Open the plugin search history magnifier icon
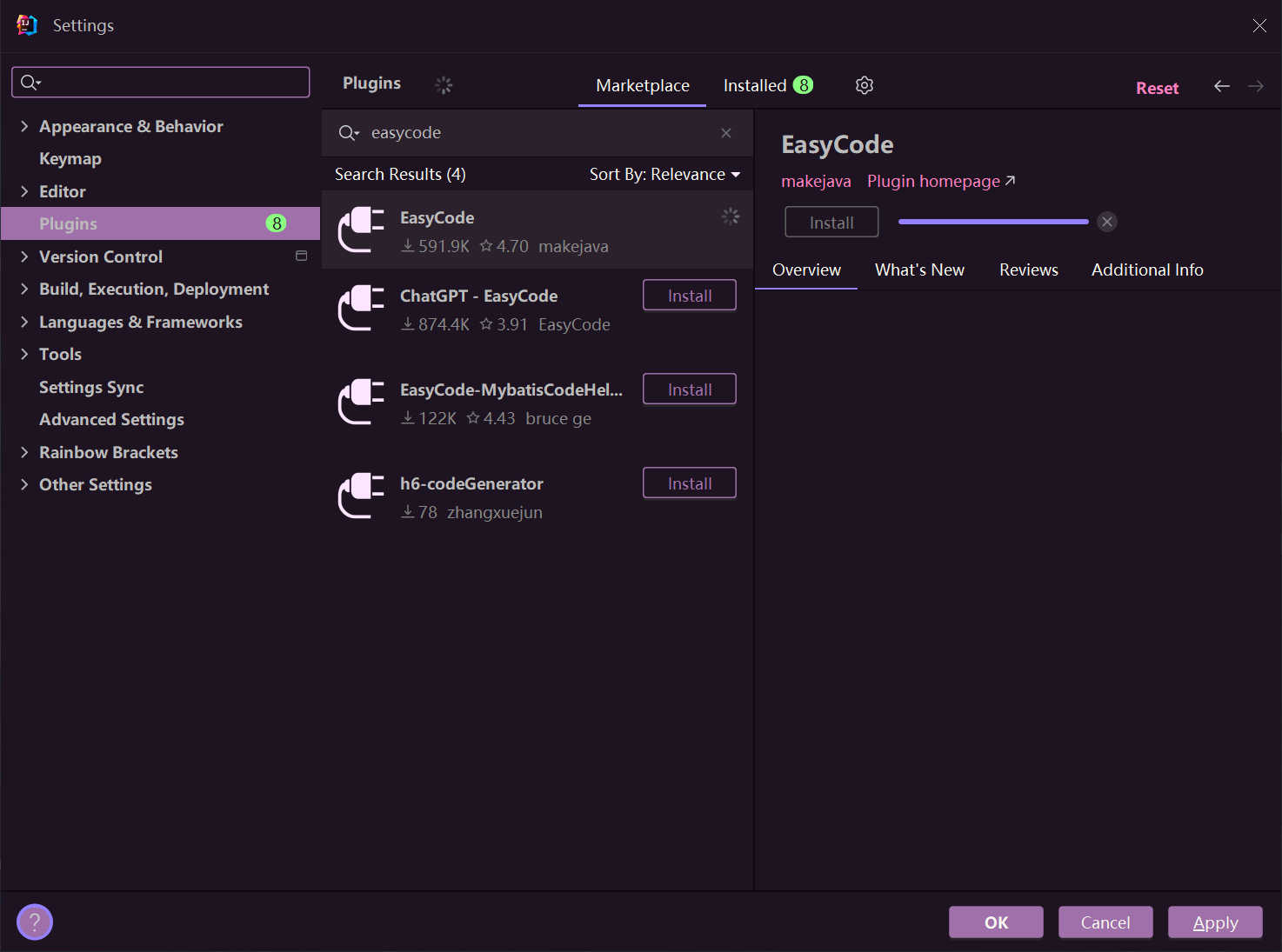The width and height of the screenshot is (1282, 952). click(349, 133)
